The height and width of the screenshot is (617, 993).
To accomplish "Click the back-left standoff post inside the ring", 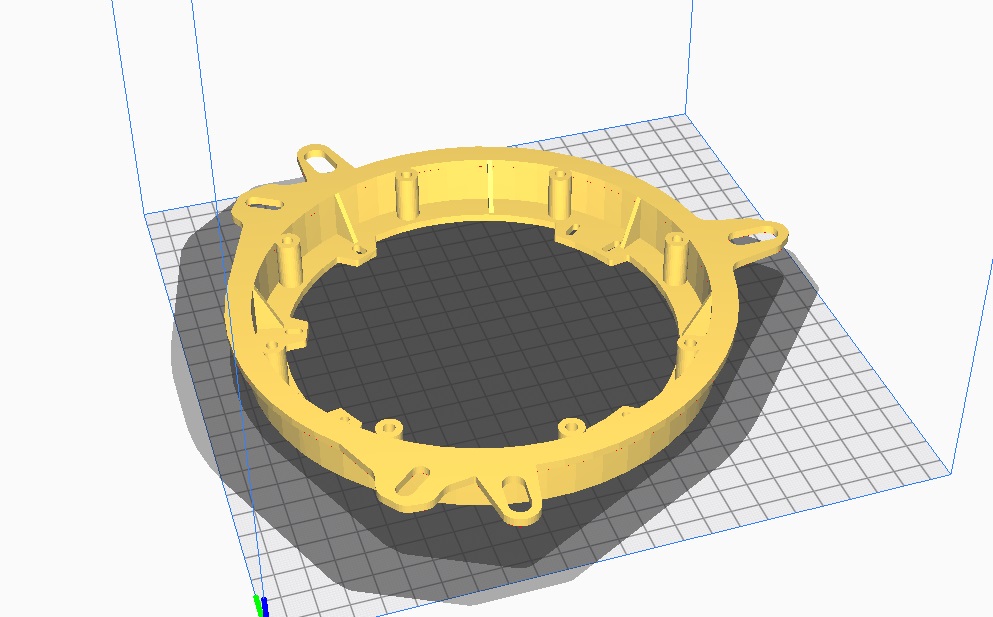I will 406,194.
